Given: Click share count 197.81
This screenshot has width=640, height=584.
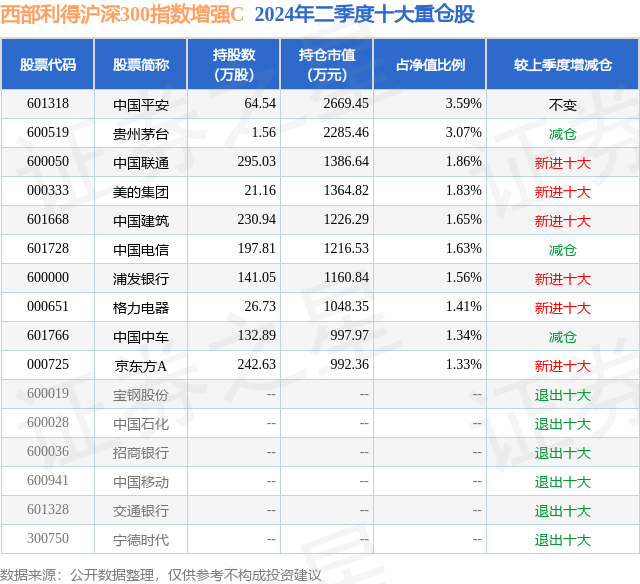Looking at the screenshot, I should [257, 249].
